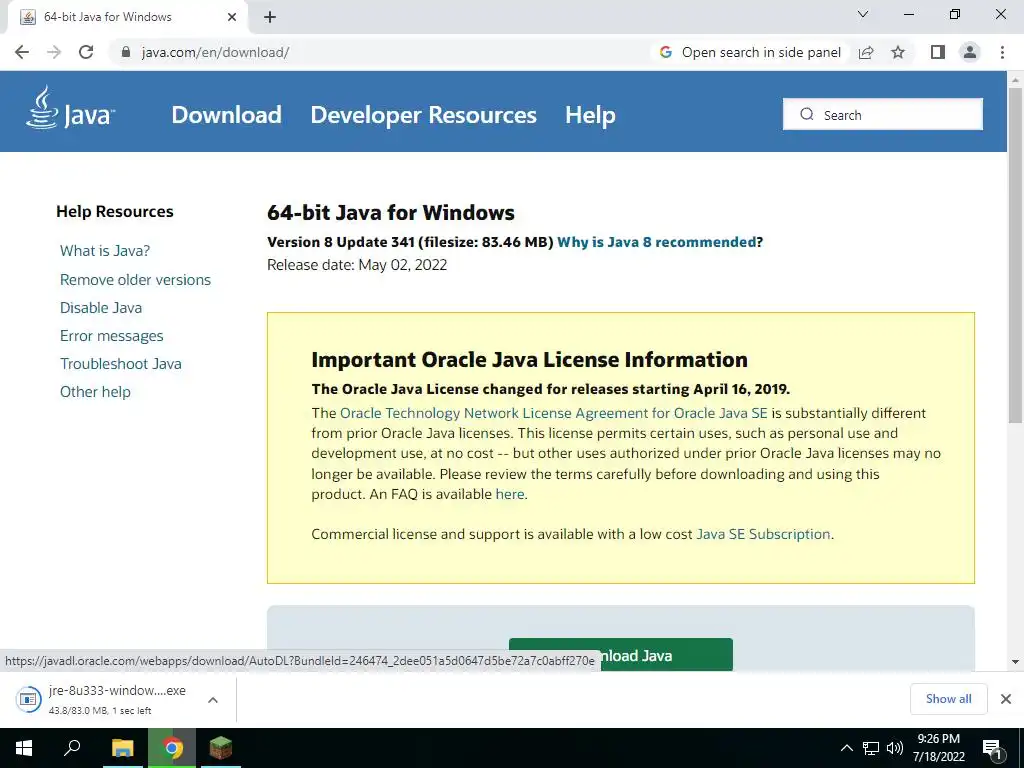Click the green Download Java button
1024x768 pixels.
[620, 654]
